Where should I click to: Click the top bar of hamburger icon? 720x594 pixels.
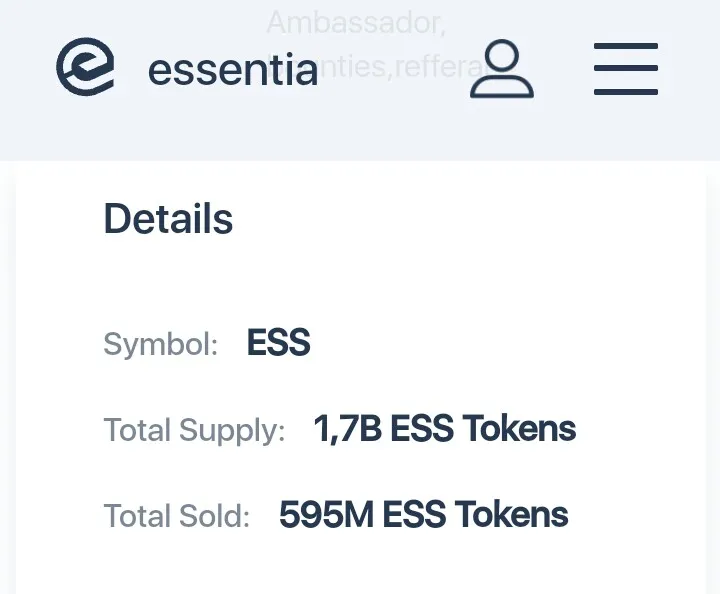tap(626, 46)
